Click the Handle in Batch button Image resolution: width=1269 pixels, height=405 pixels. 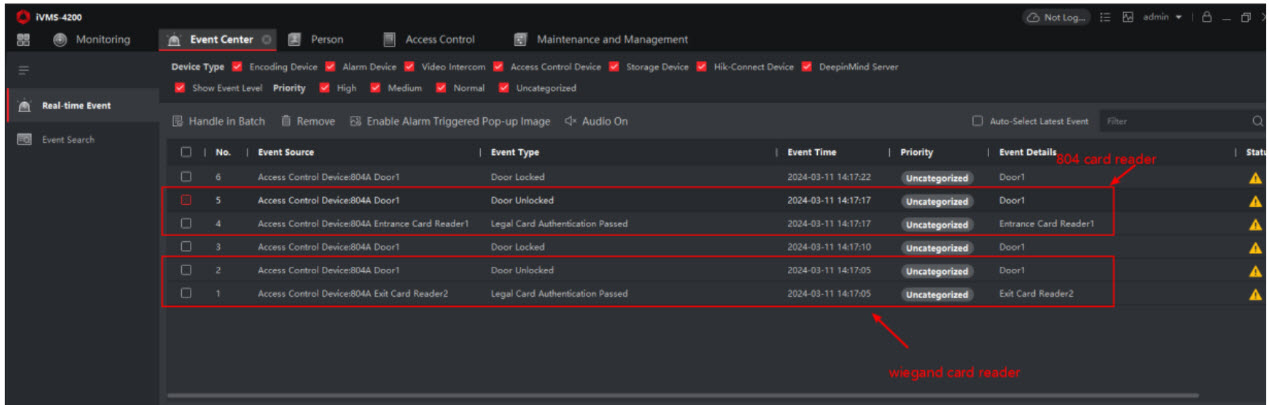click(x=219, y=121)
